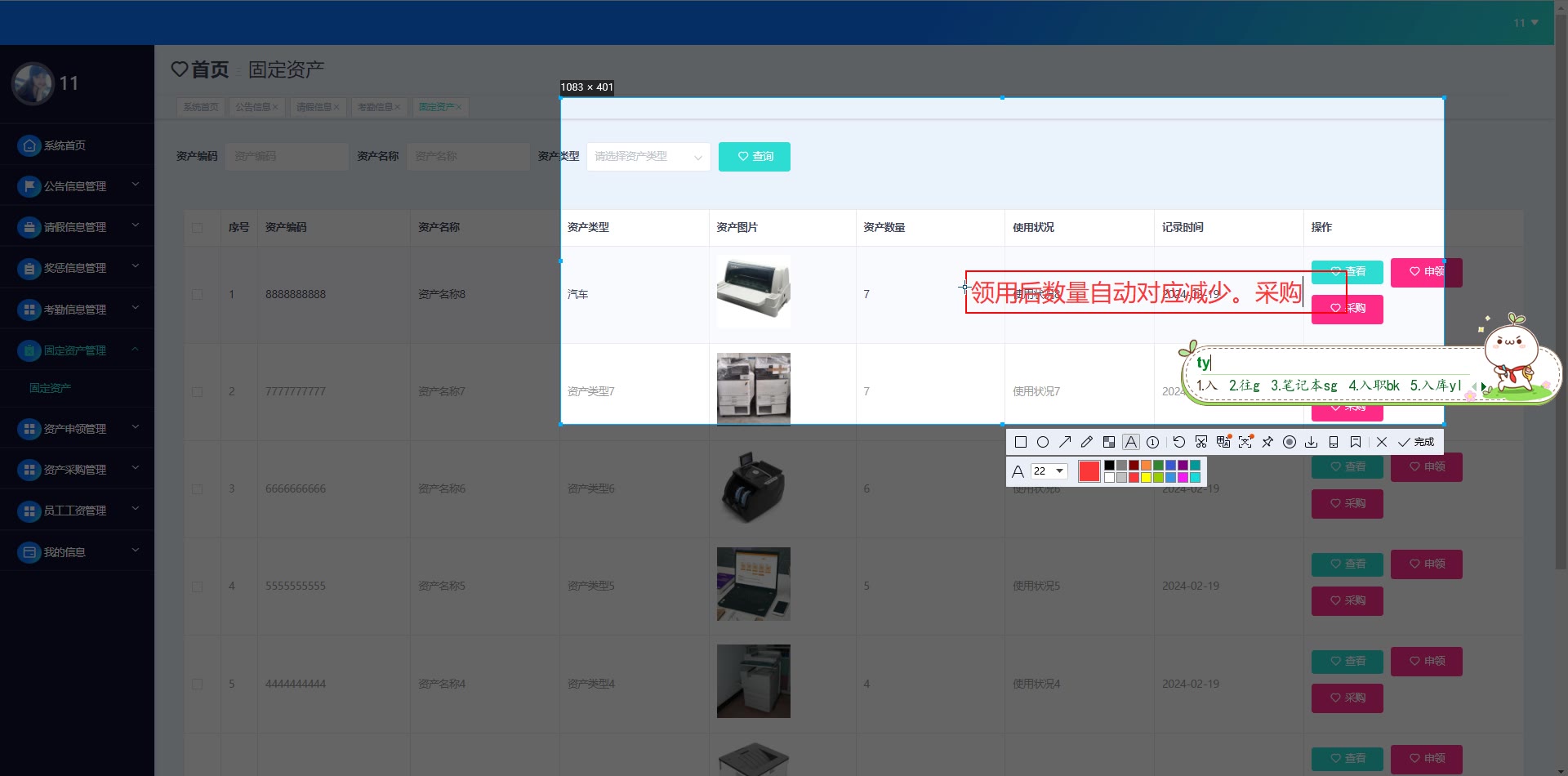1568x776 pixels.
Task: Expand the 资产采购管理 menu chevron
Action: 136,468
